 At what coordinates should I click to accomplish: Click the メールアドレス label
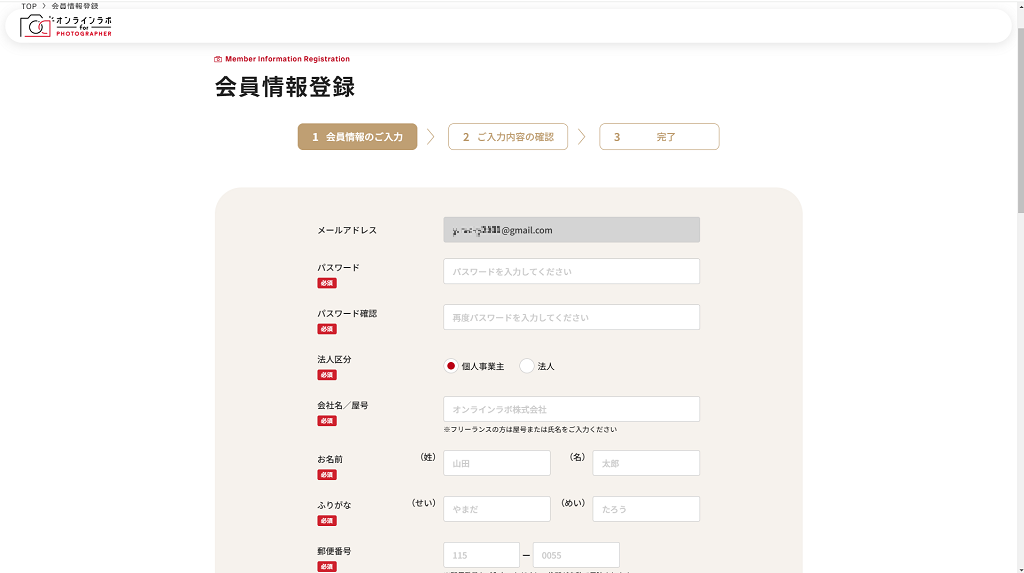click(347, 230)
